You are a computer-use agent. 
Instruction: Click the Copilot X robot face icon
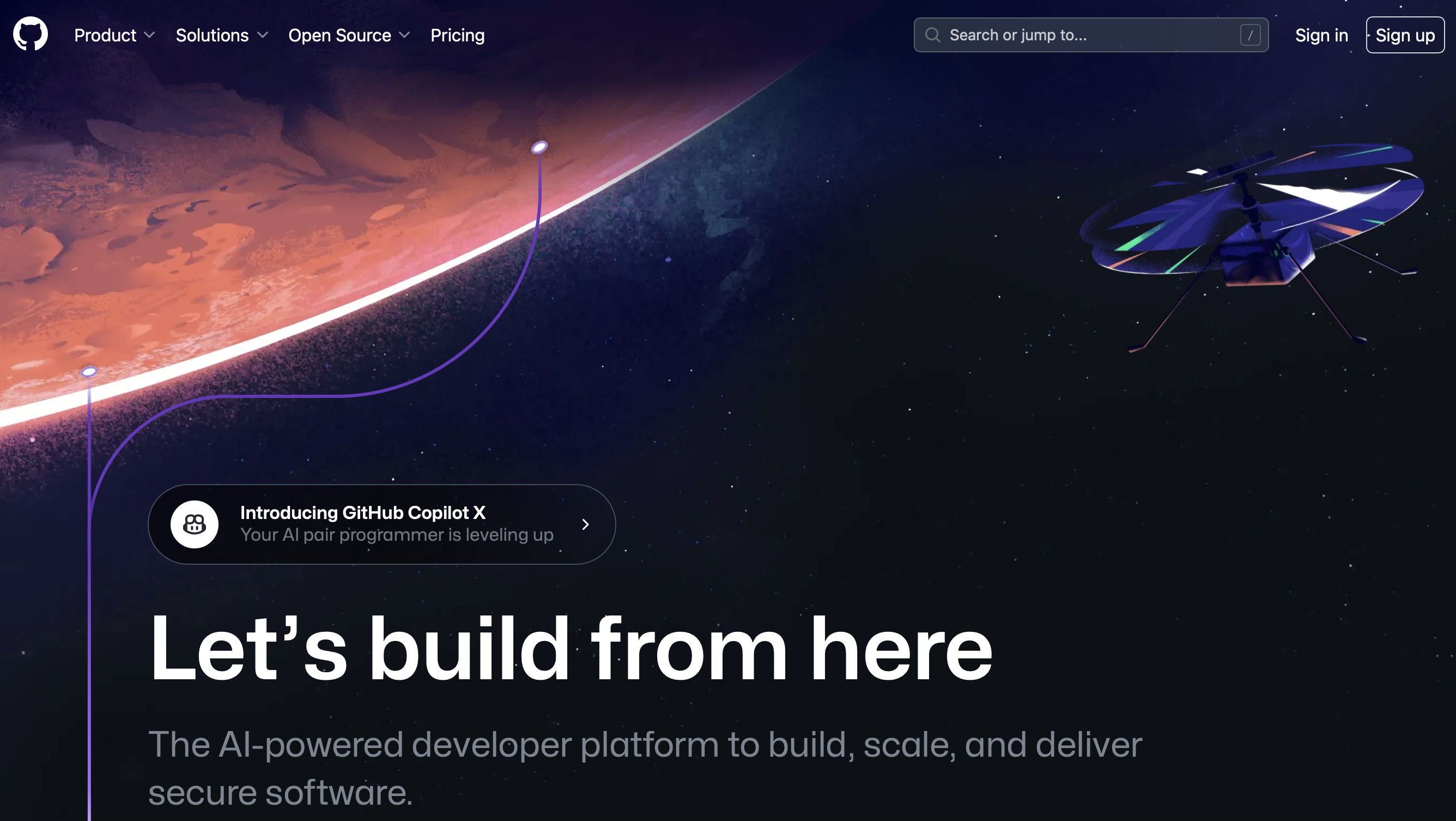pyautogui.click(x=194, y=523)
